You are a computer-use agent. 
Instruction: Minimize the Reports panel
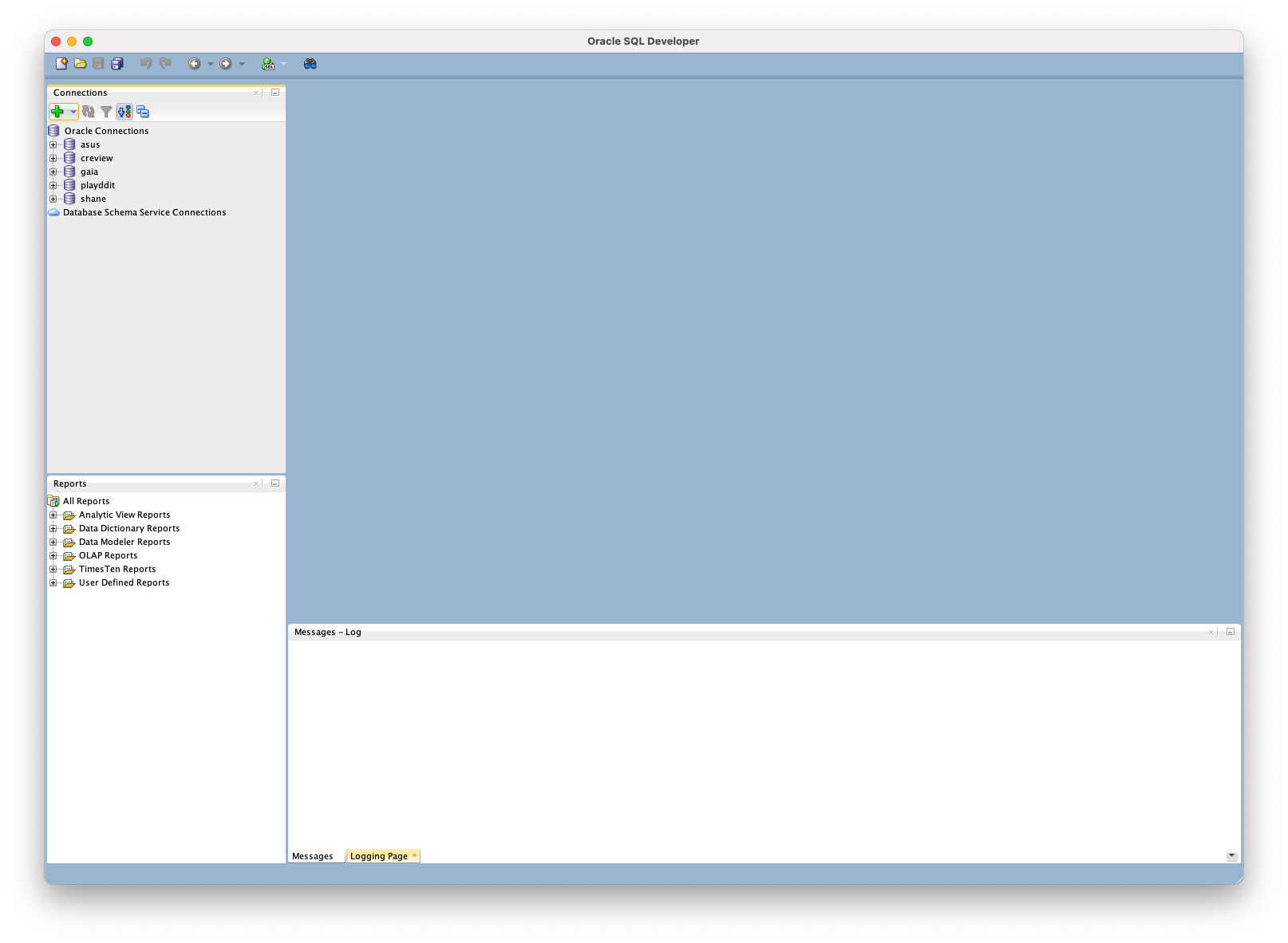click(275, 483)
